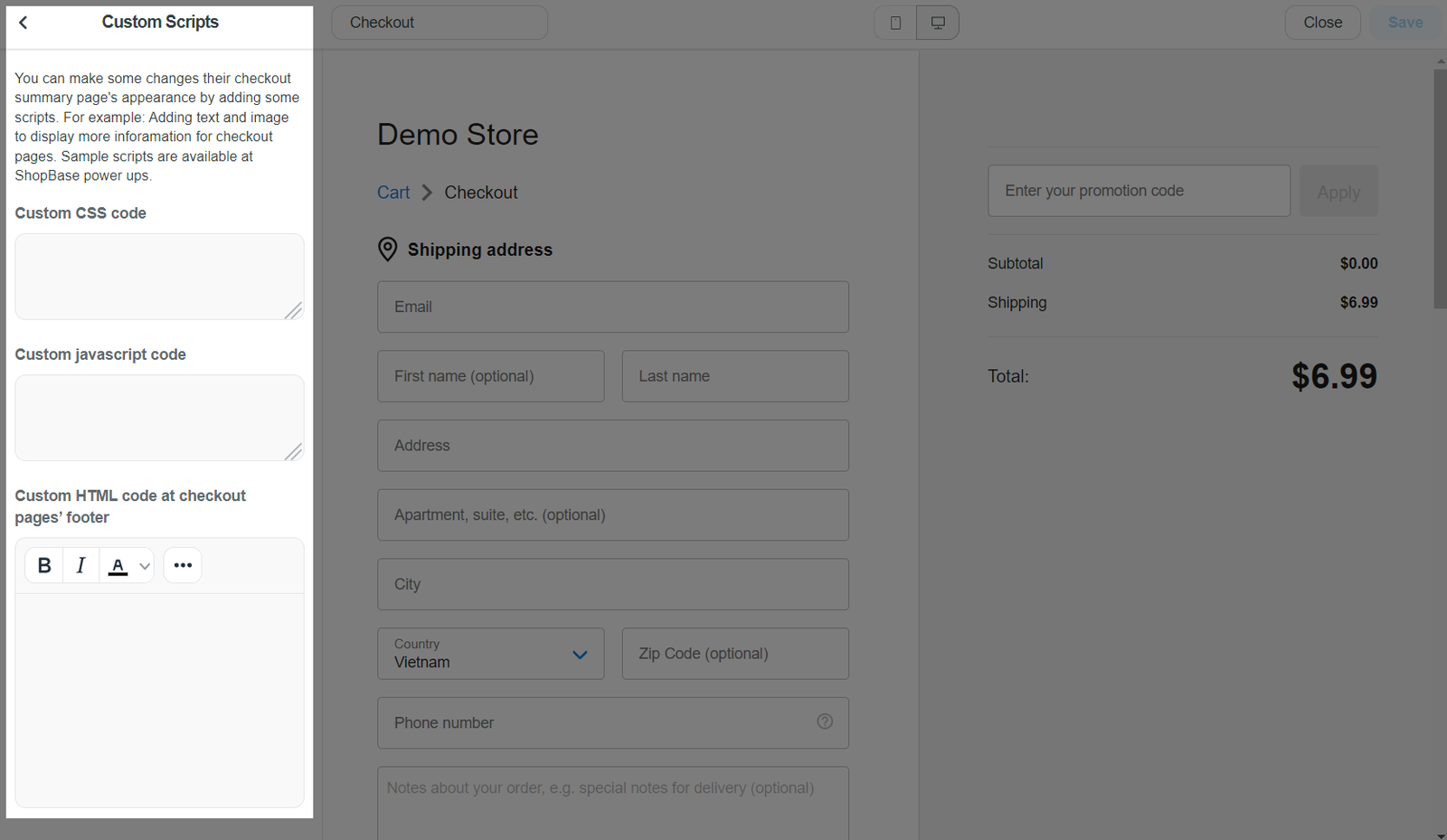The height and width of the screenshot is (840, 1447).
Task: Focus the Custom javascript code textarea
Action: 159,418
